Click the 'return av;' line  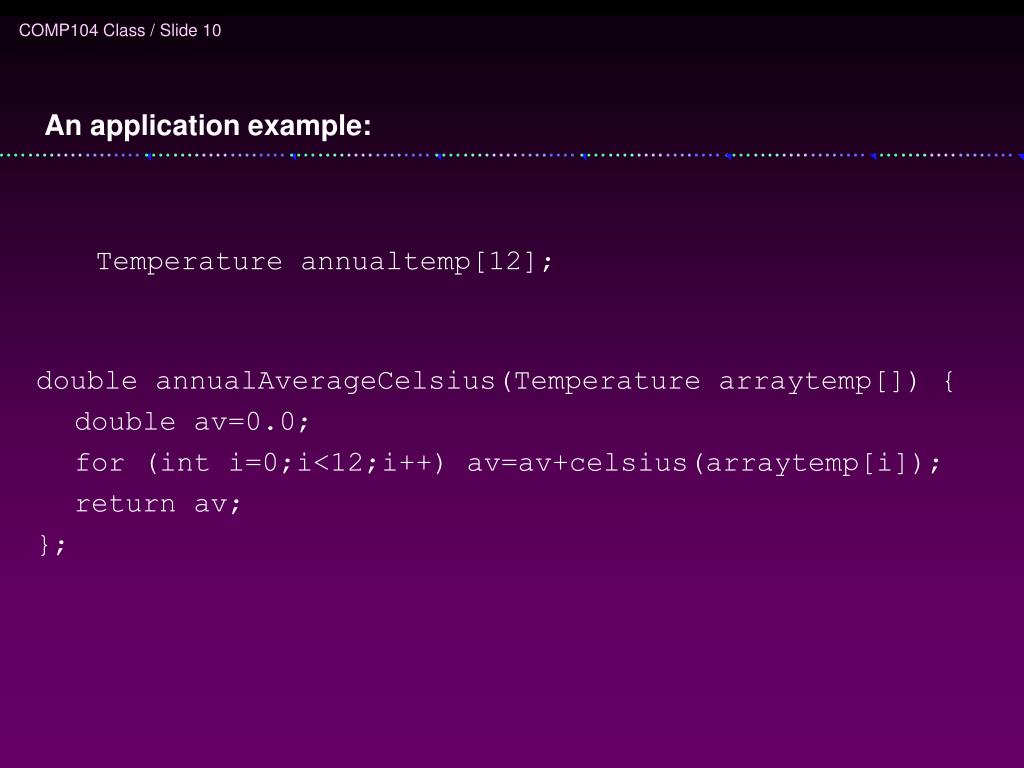pos(158,504)
